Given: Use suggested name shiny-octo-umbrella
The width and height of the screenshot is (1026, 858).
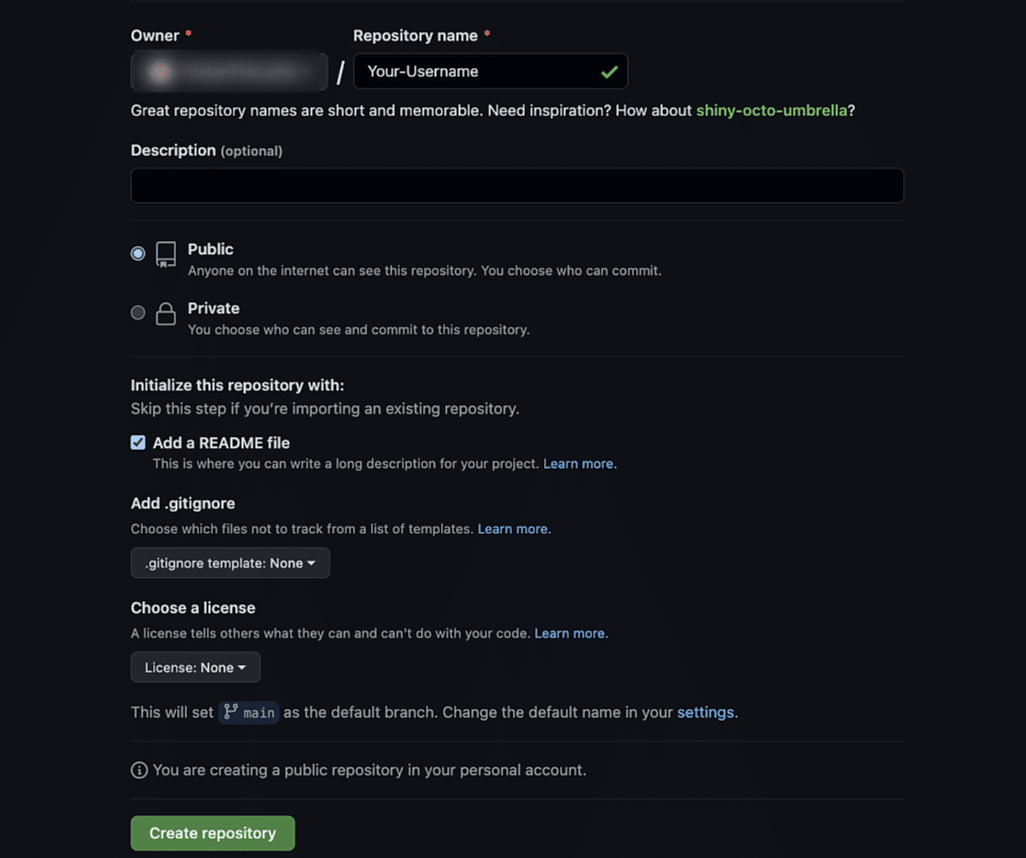Looking at the screenshot, I should (x=771, y=110).
